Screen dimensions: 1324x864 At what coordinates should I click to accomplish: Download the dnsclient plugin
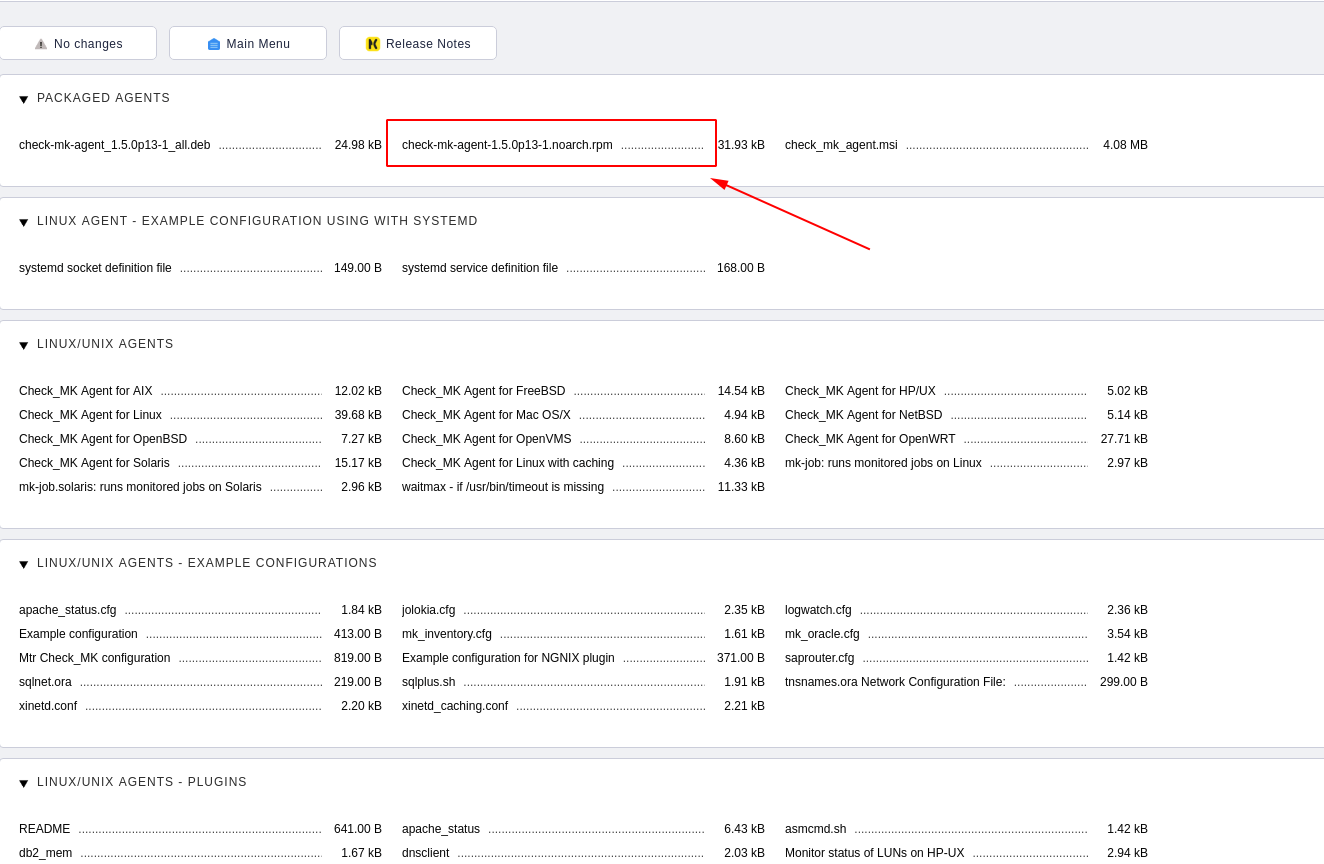[425, 853]
